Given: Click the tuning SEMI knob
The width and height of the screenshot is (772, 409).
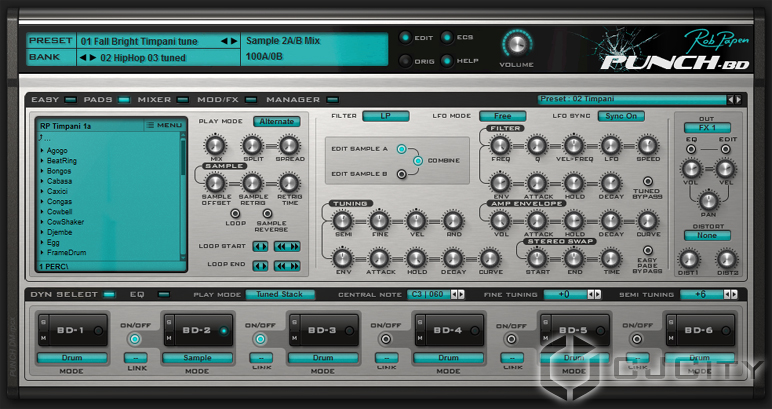Looking at the screenshot, I should click(x=343, y=220).
